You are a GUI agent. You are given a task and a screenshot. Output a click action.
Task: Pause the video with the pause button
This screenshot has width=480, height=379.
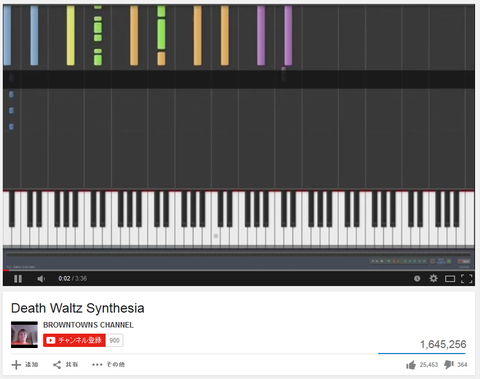point(18,279)
